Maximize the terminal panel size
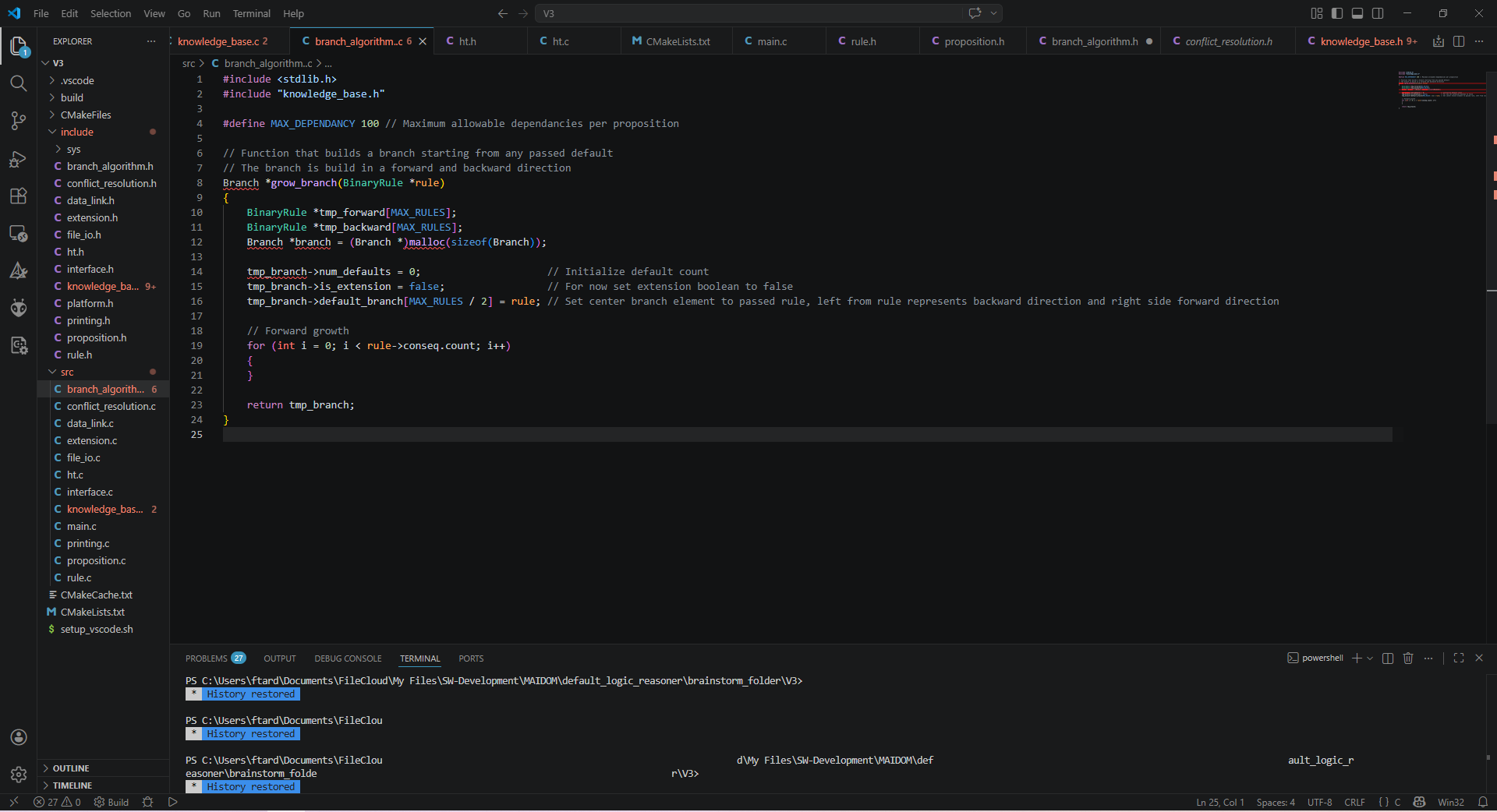Image resolution: width=1497 pixels, height=812 pixels. pos(1459,658)
